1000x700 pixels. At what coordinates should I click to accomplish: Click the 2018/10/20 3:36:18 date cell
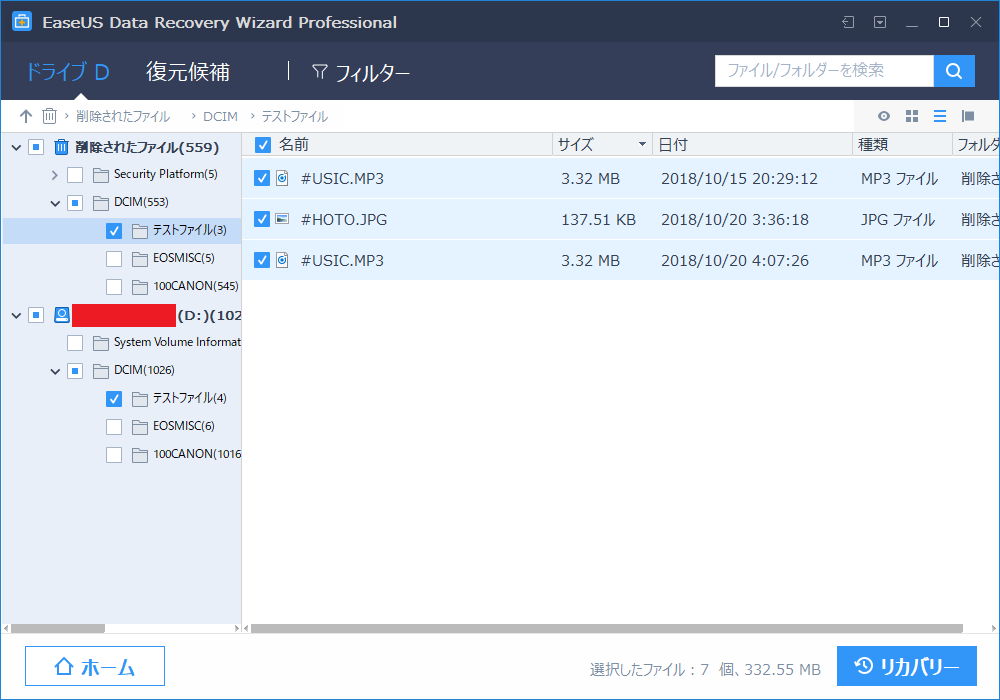pyautogui.click(x=735, y=220)
